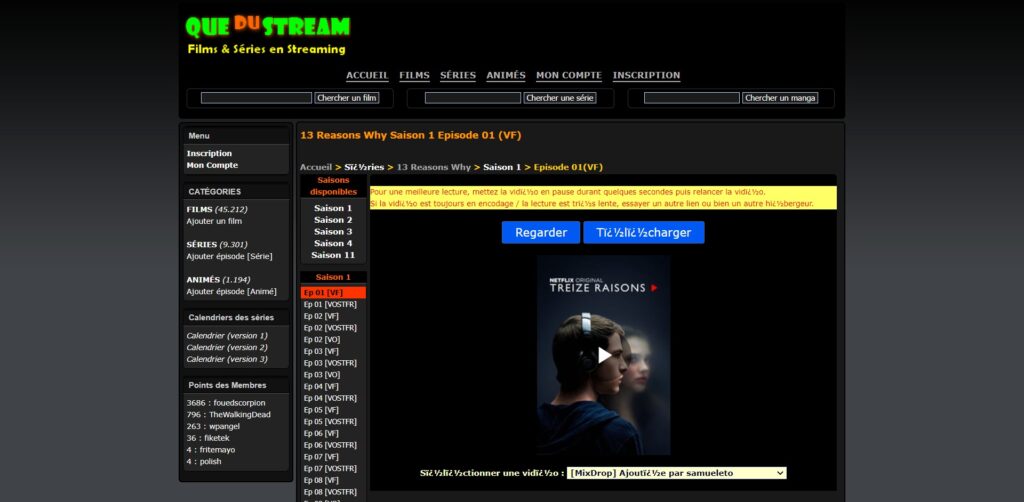This screenshot has width=1024, height=502.
Task: Click Accueil in the breadcrumb
Action: click(316, 167)
